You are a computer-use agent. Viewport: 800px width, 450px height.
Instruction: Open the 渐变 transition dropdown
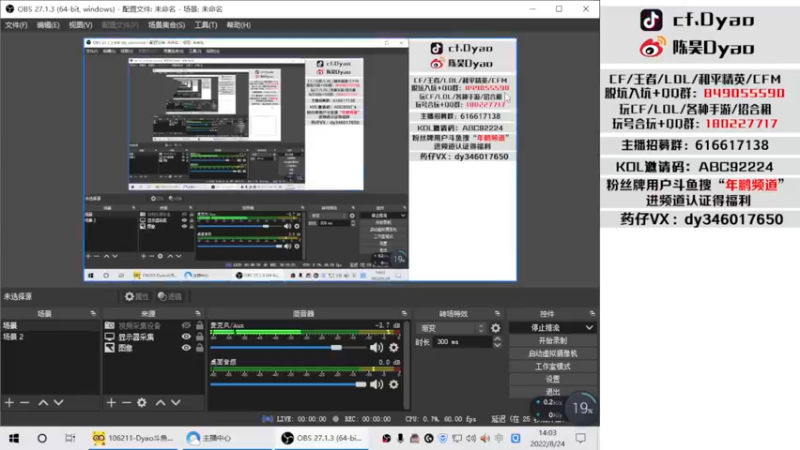452,328
